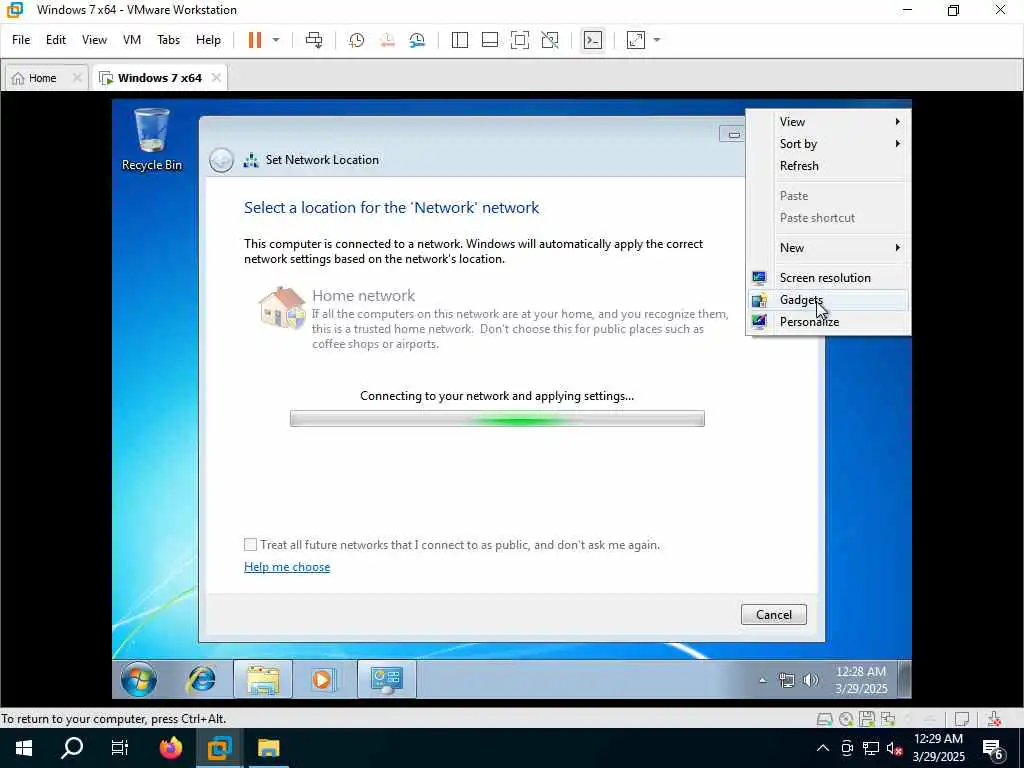Screen dimensions: 1024x768
Task: Click the Control Panel network taskbar item
Action: click(387, 679)
